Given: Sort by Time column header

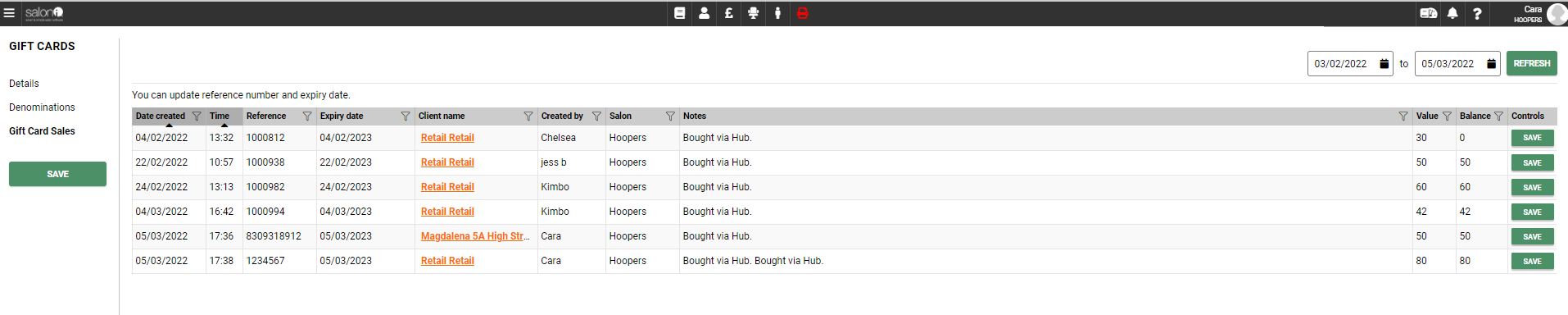Looking at the screenshot, I should [219, 116].
